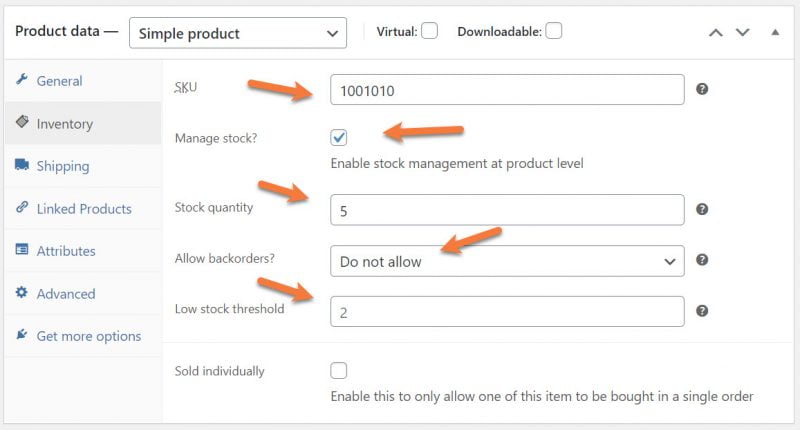This screenshot has height=430, width=800.
Task: Click the wrench icon for General
Action: pyautogui.click(x=21, y=80)
